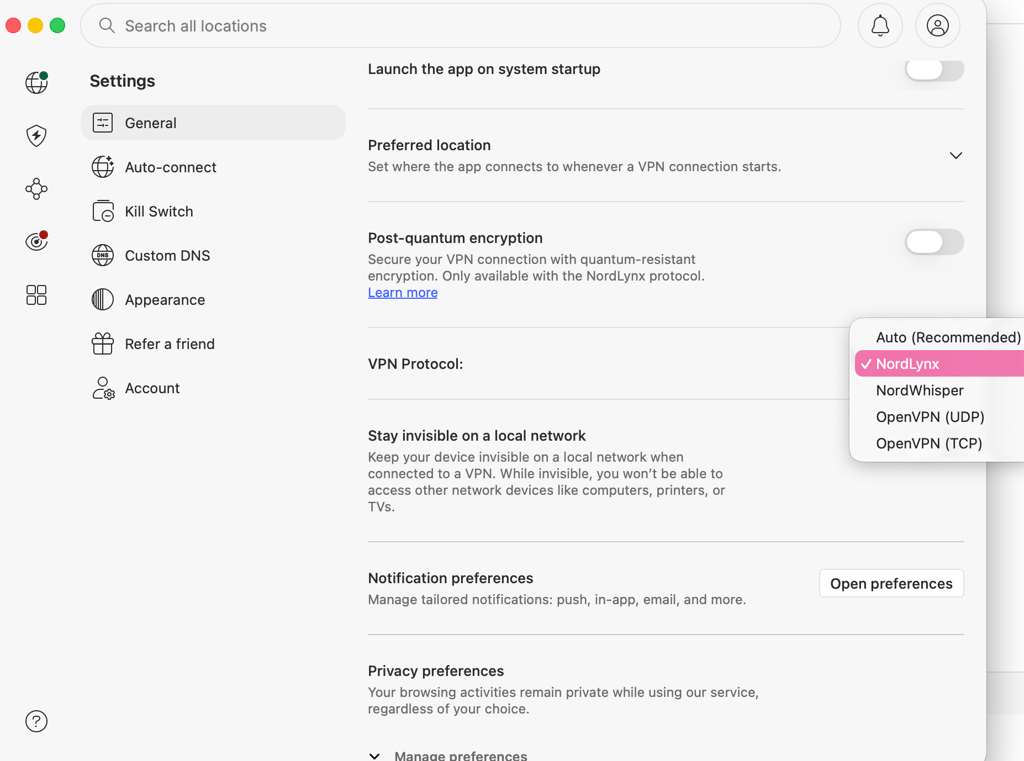Click the Kill Switch icon
This screenshot has height=761, width=1024.
point(103,211)
